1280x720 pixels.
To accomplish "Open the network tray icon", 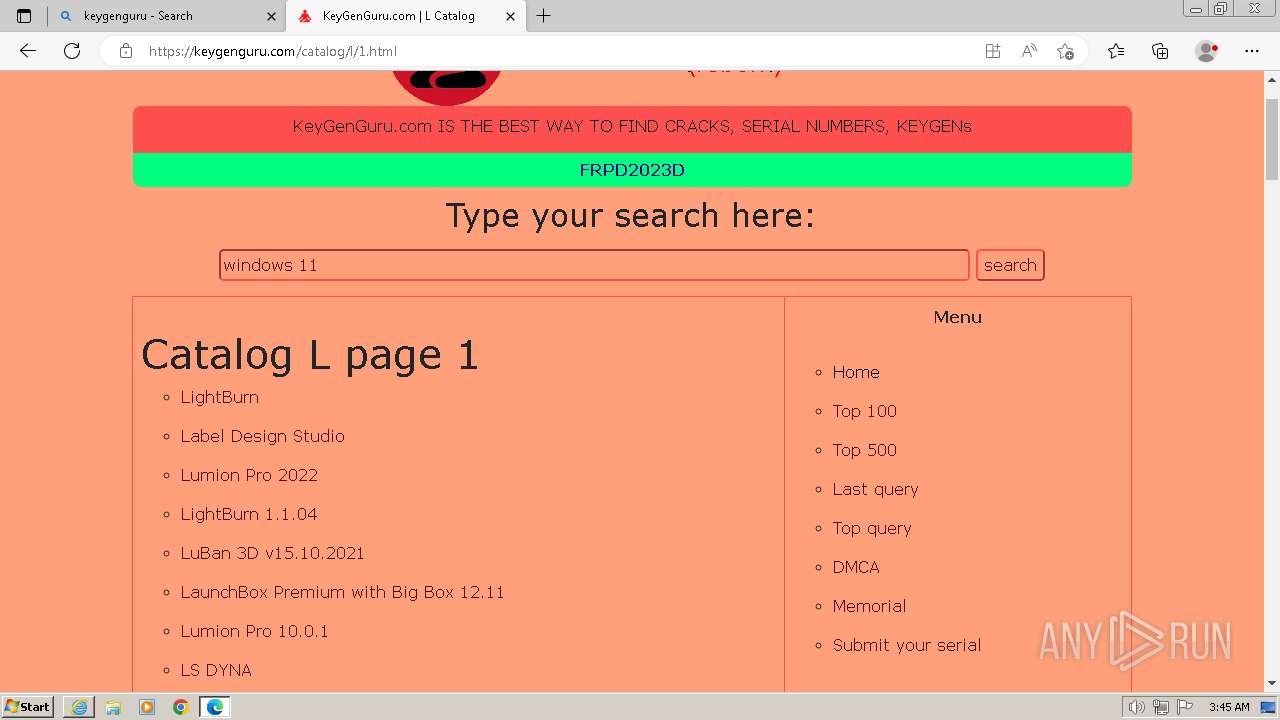I will (1161, 707).
